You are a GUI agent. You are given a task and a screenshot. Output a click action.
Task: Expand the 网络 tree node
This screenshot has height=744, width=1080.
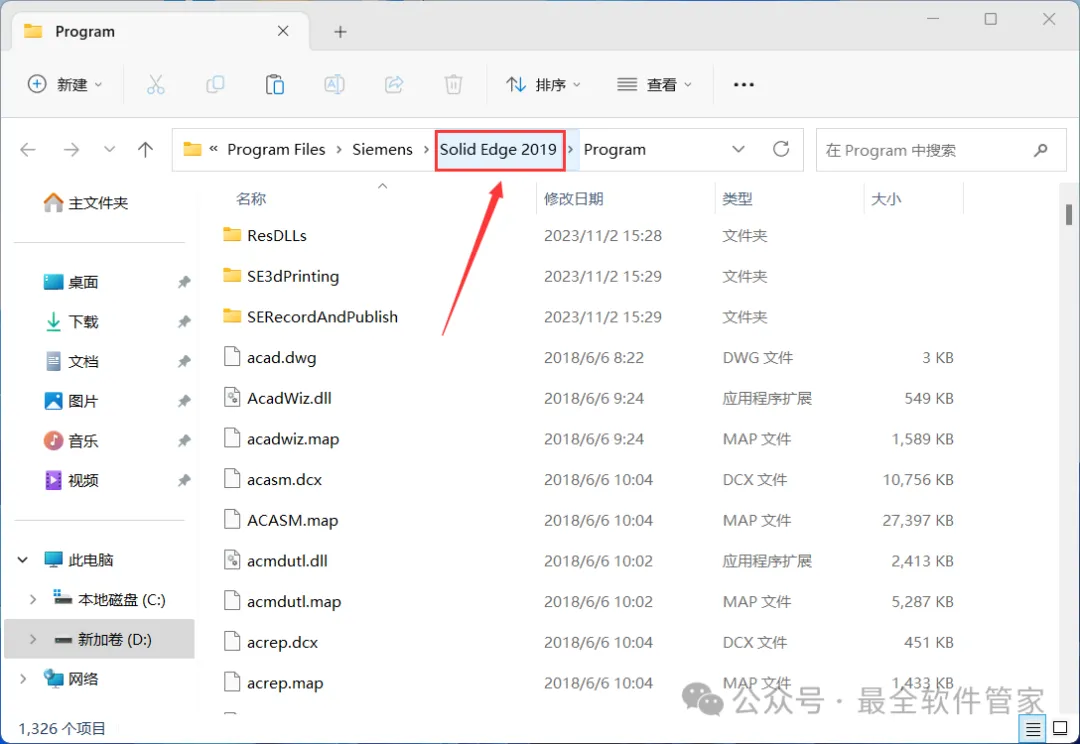pos(23,679)
